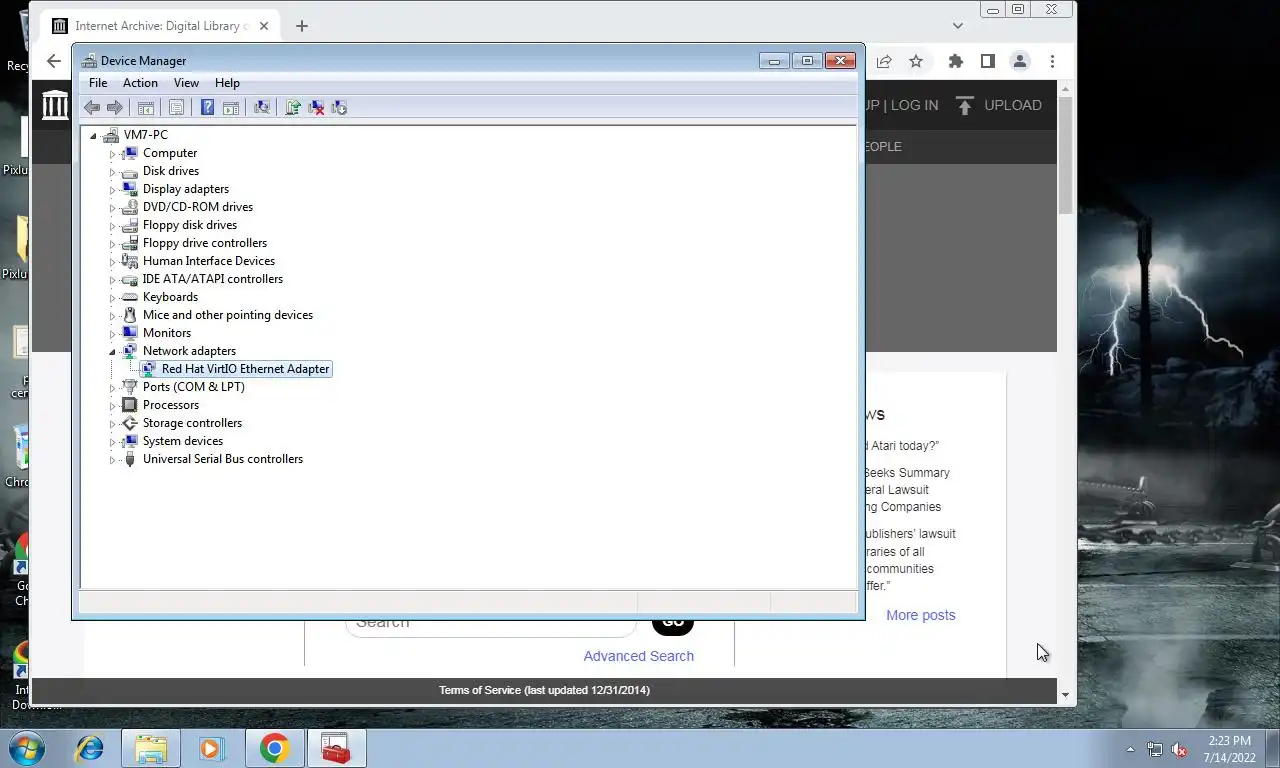
Task: Open the Help menu in Device Manager
Action: click(227, 83)
